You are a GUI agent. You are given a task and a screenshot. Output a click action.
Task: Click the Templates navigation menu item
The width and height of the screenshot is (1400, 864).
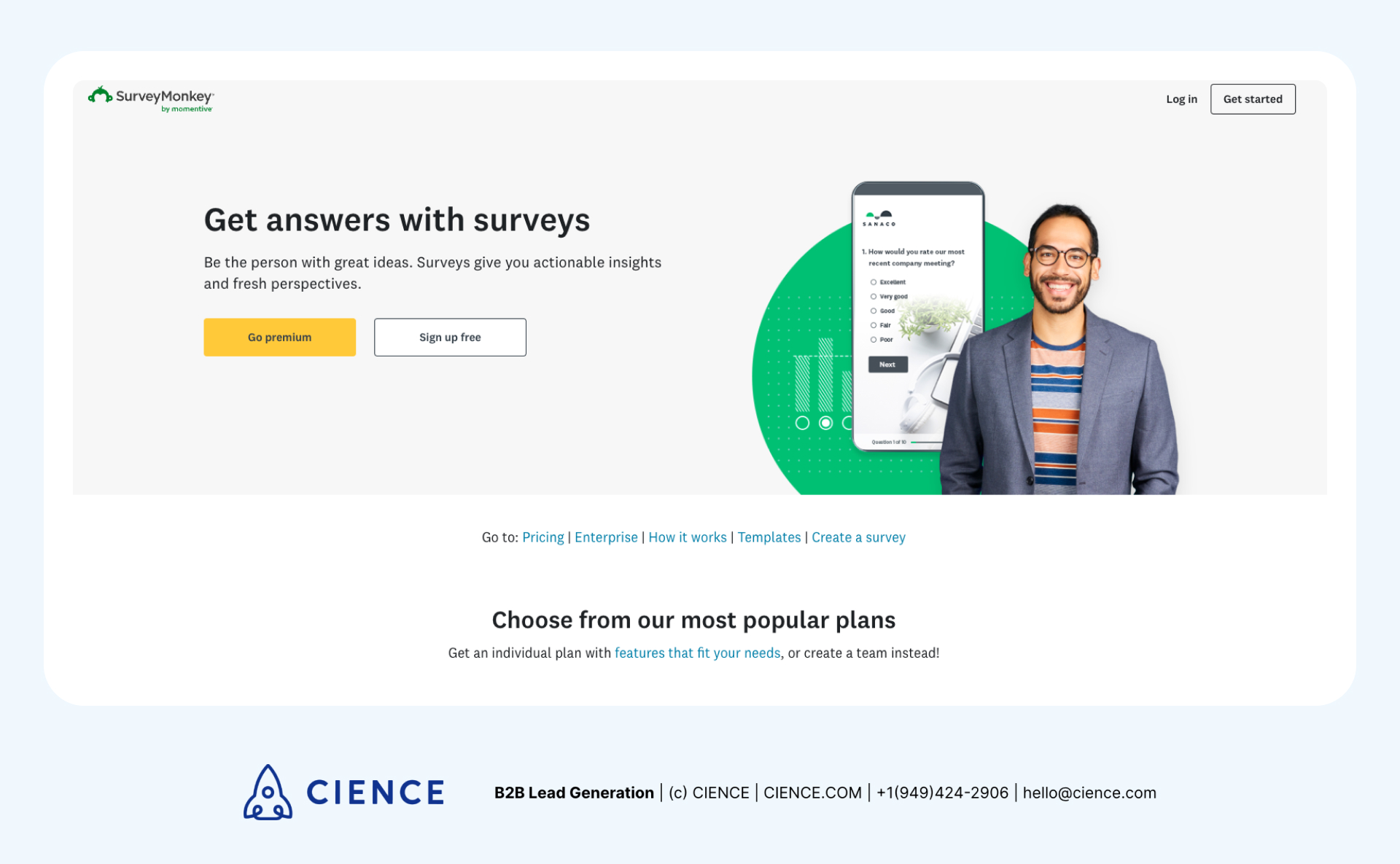point(768,537)
